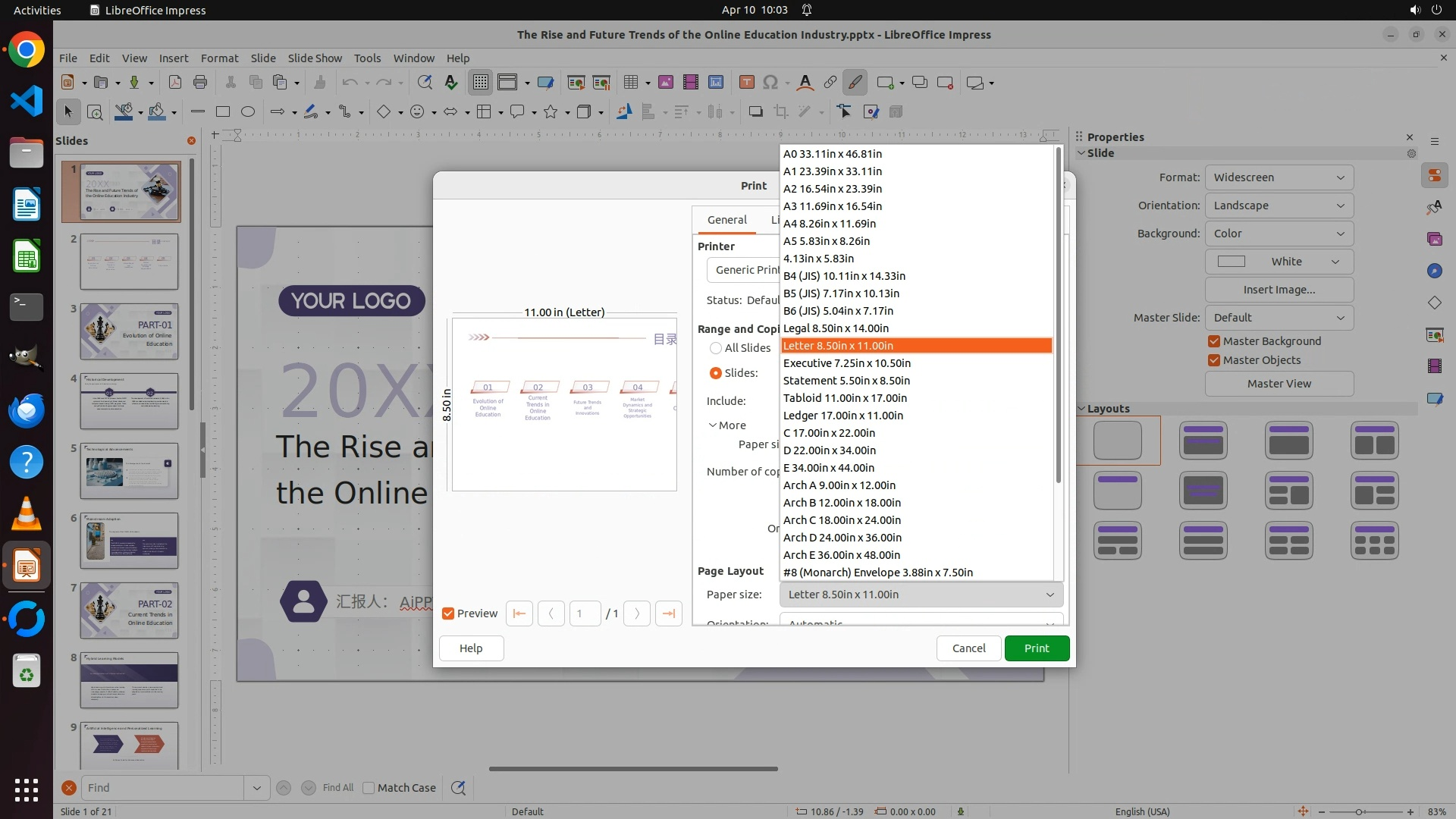Switch to the General tab
Viewport: 1456px width, 819px height.
tap(726, 220)
